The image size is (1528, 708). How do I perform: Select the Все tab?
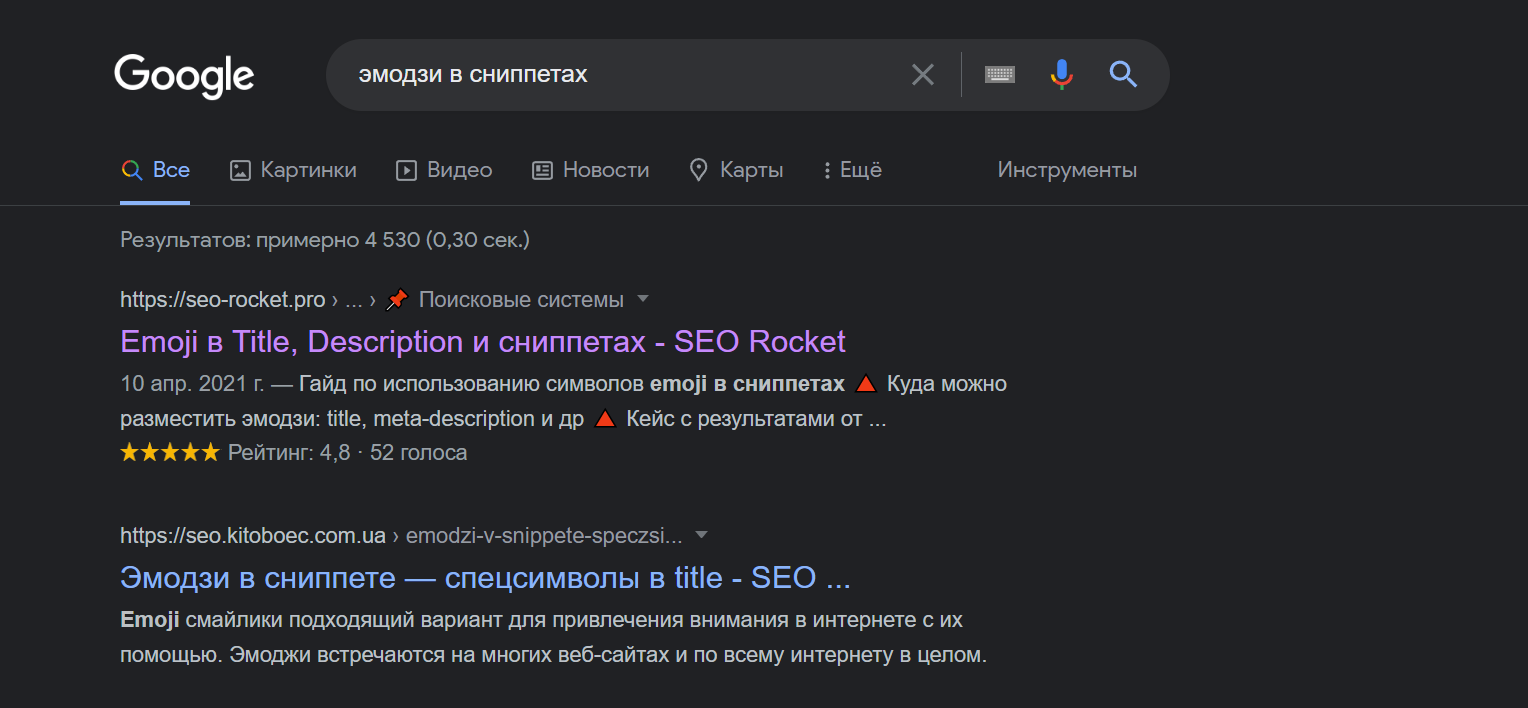155,170
